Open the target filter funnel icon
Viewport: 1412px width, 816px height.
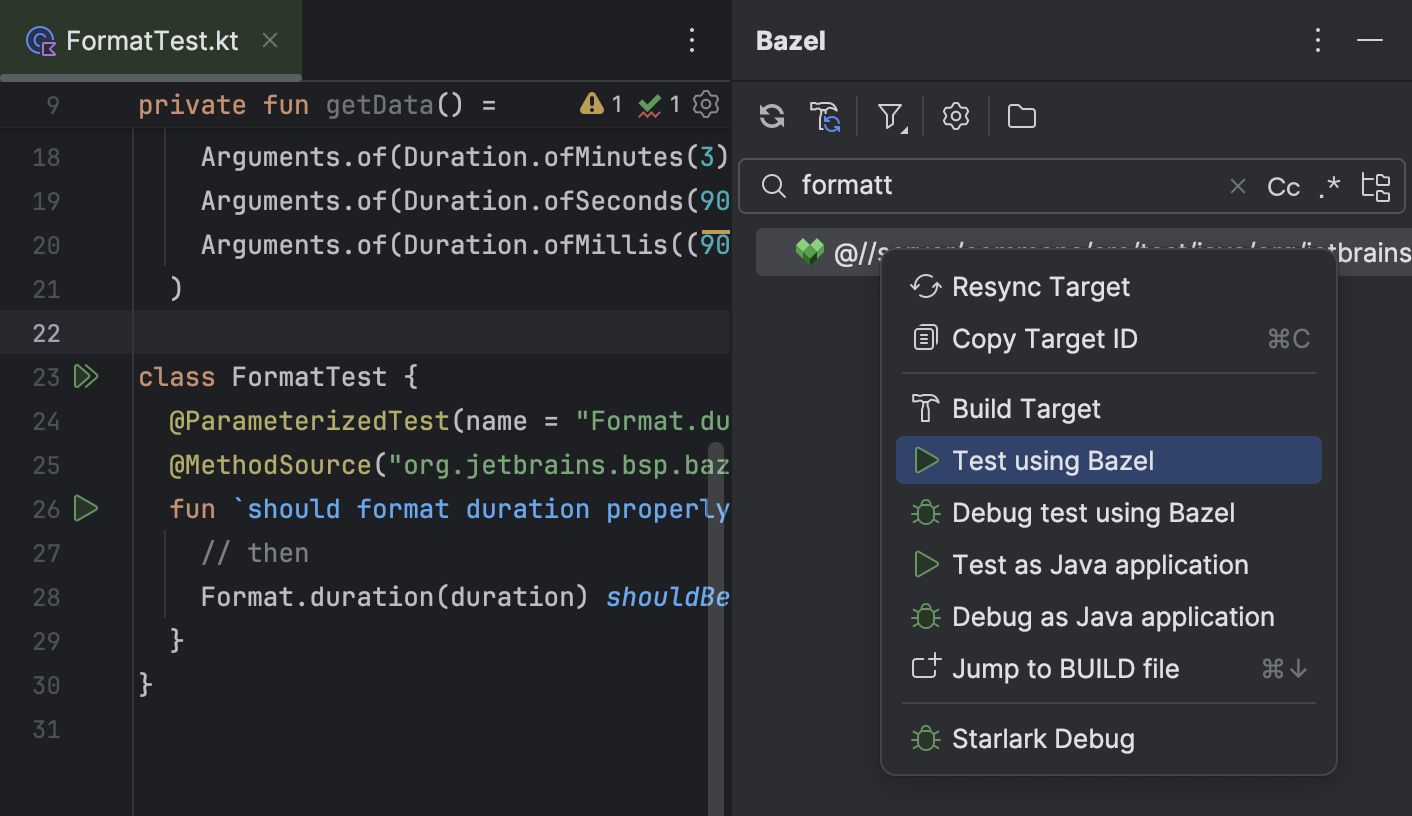click(x=888, y=116)
